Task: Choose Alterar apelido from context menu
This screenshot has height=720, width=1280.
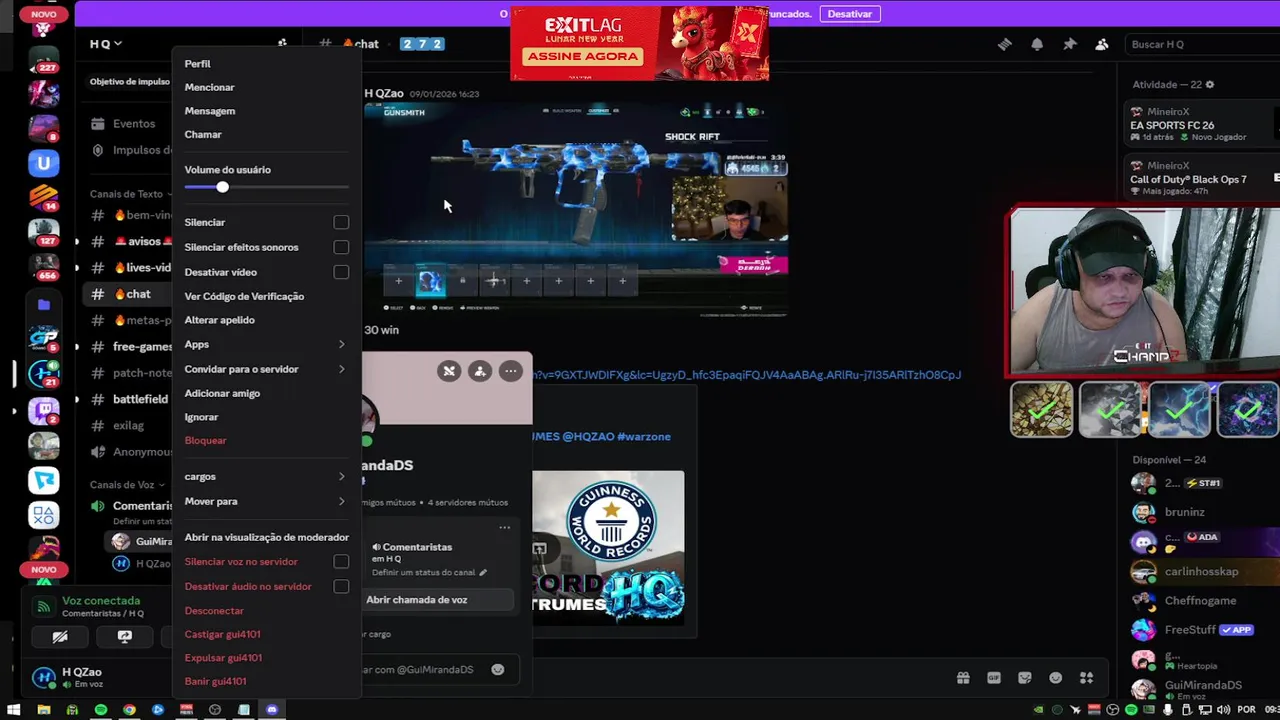Action: (219, 320)
